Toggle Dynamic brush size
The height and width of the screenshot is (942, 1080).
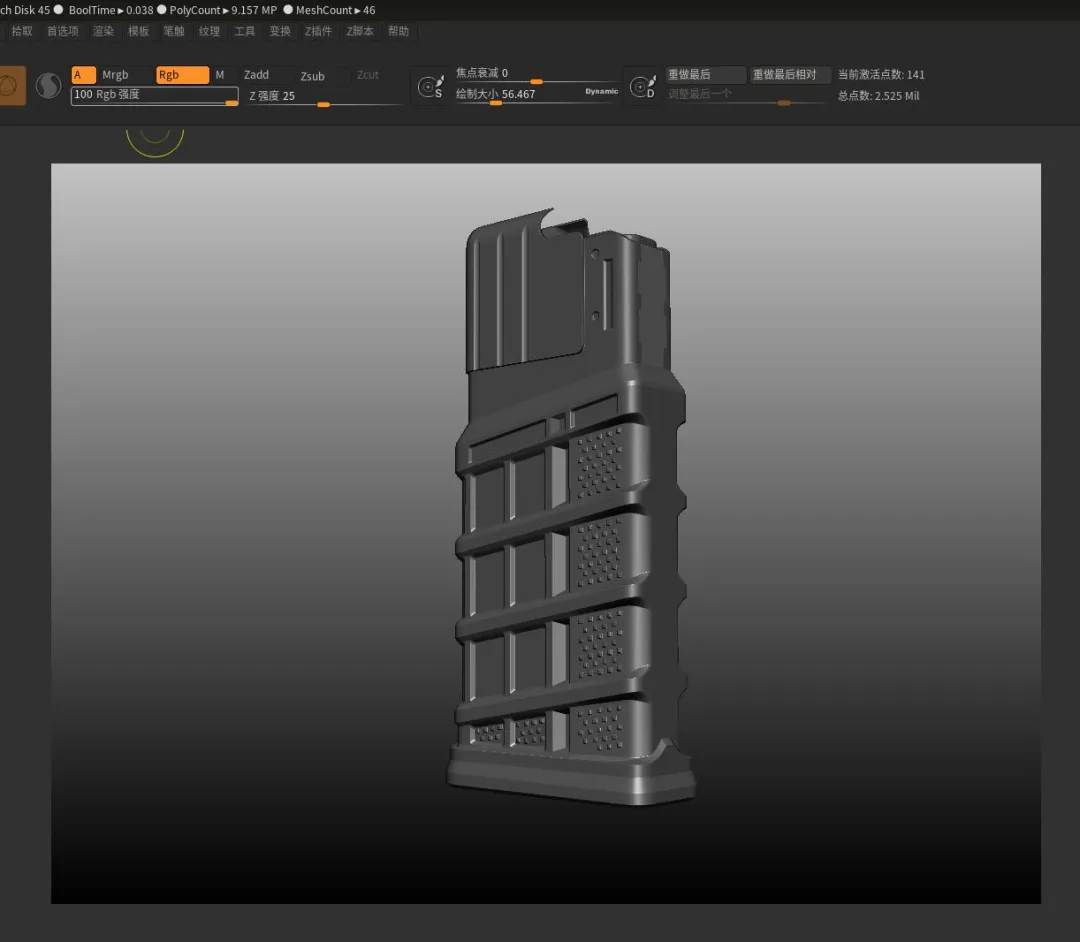point(601,91)
